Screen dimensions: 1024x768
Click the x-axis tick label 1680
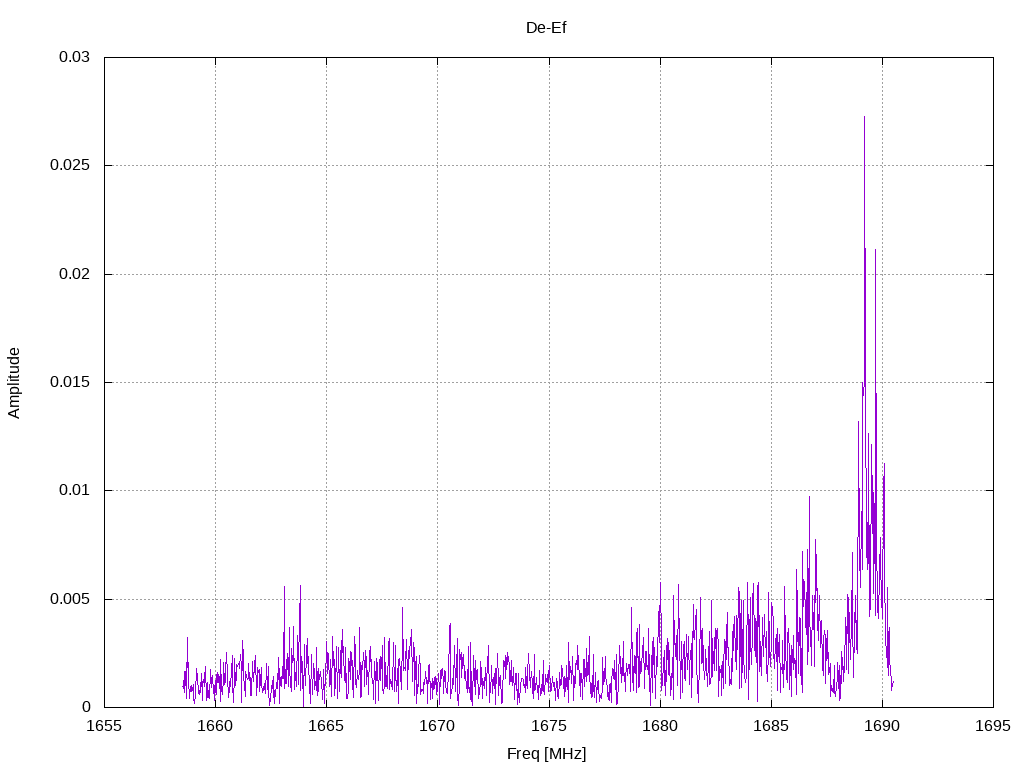[660, 726]
